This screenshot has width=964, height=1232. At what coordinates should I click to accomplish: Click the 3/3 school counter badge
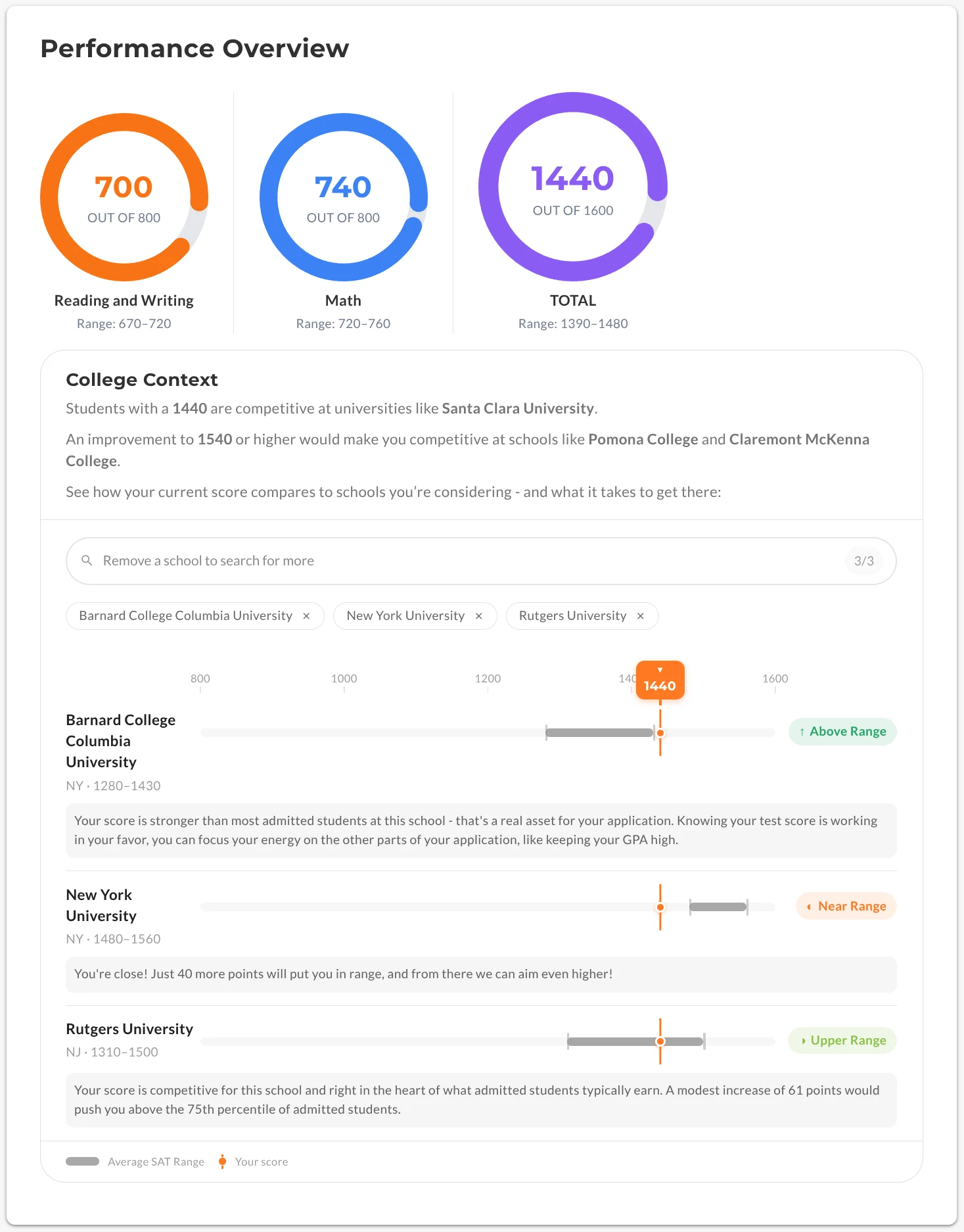tap(863, 561)
